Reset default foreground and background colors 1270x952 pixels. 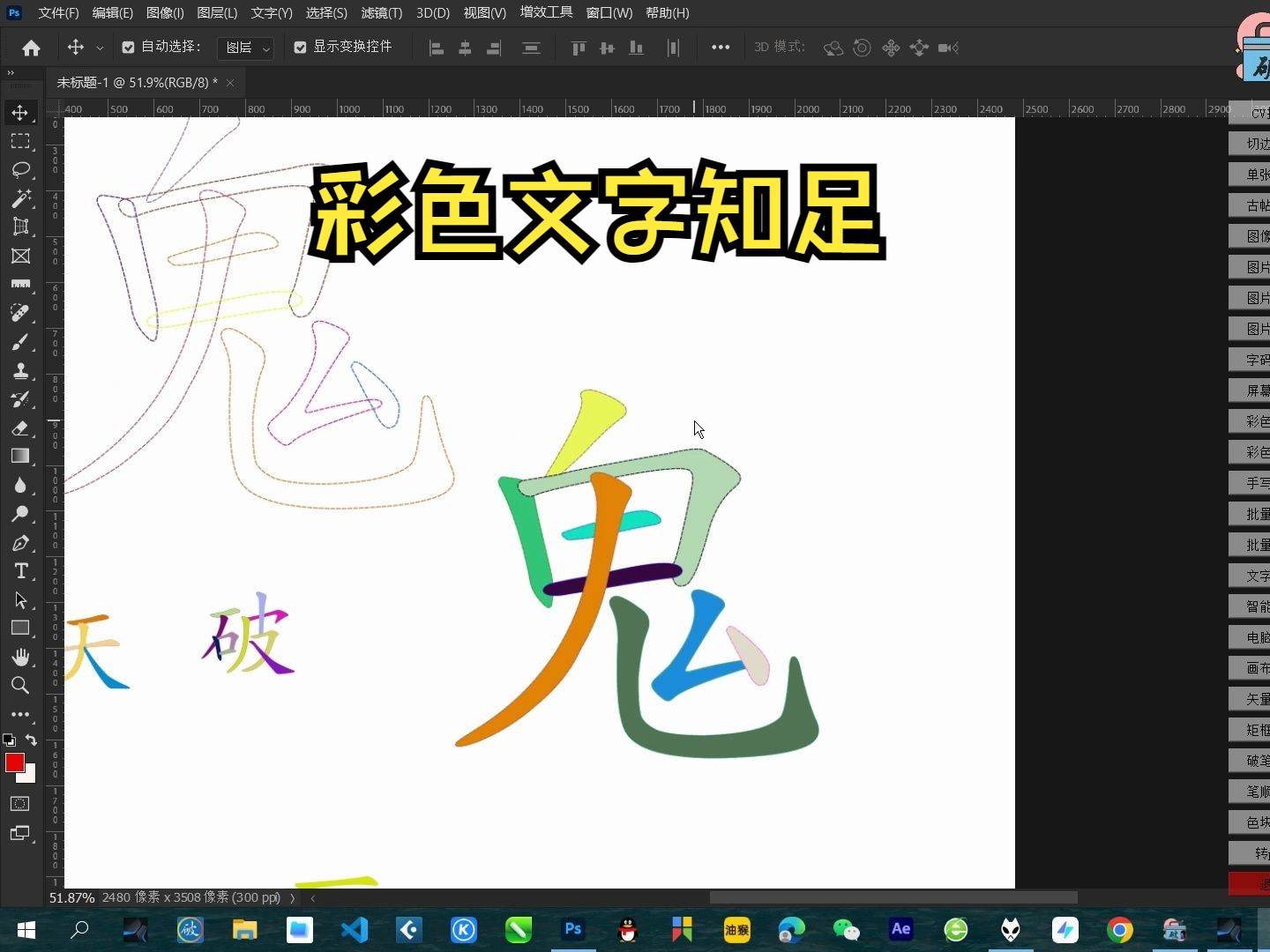(9, 740)
